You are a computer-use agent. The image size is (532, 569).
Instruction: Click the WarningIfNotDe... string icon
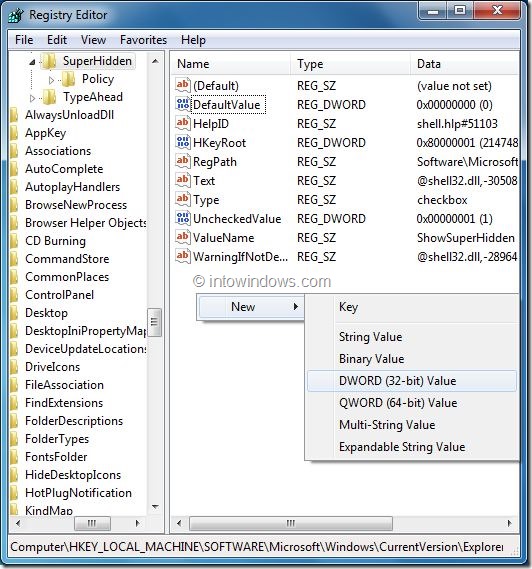coord(183,256)
